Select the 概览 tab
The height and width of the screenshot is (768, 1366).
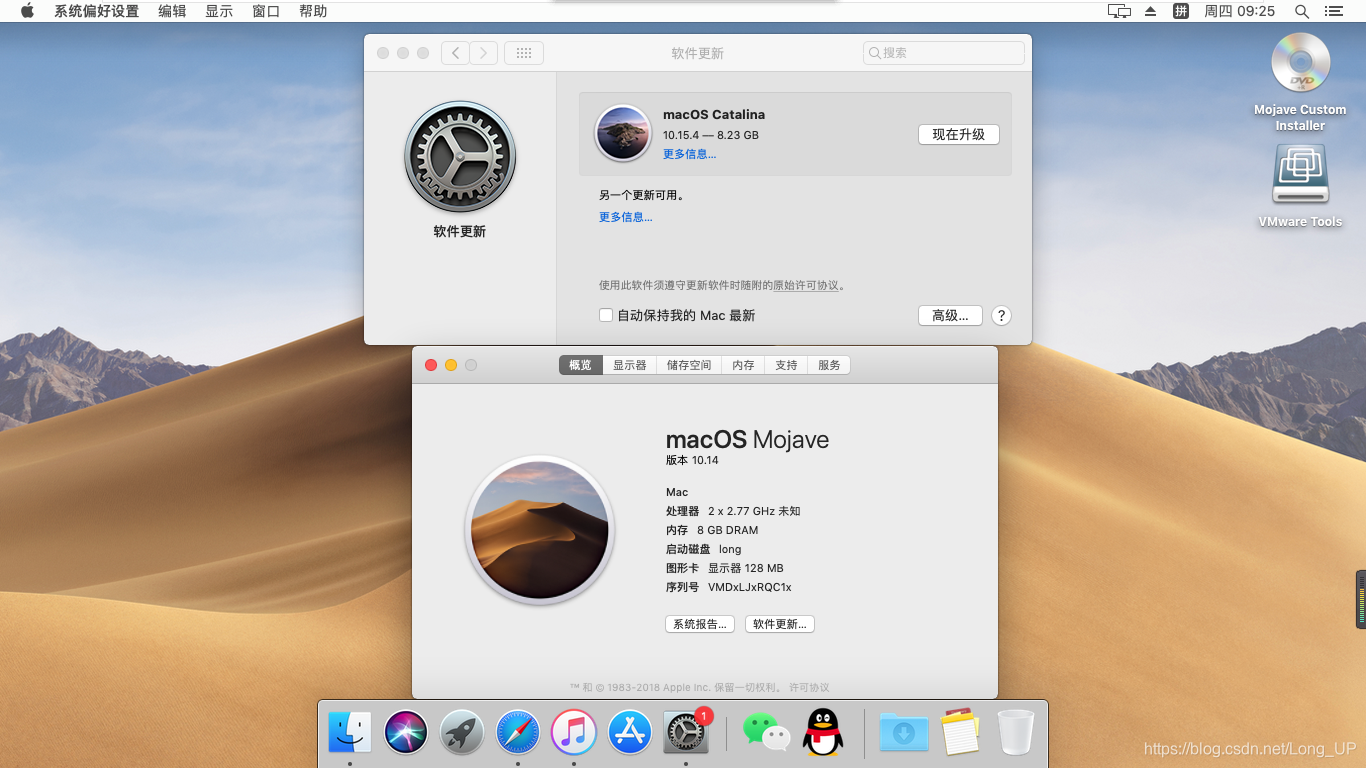coord(581,365)
